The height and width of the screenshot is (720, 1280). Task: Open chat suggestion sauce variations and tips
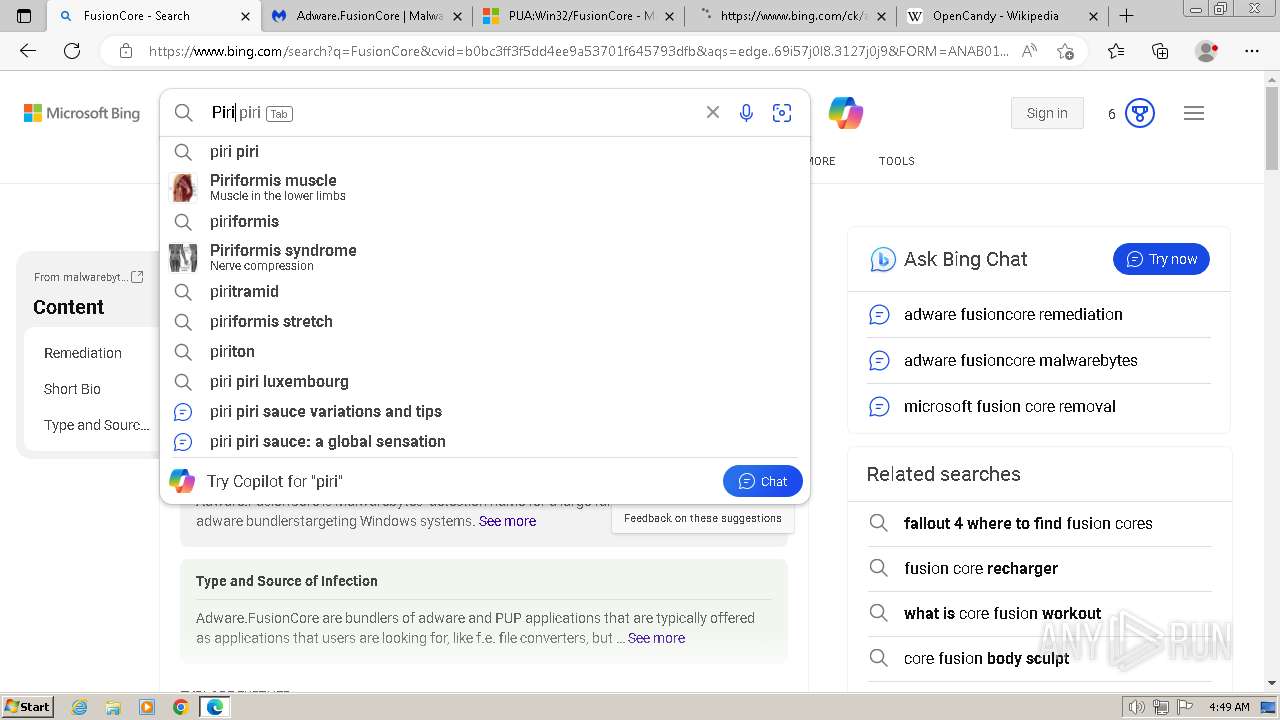[x=485, y=412]
